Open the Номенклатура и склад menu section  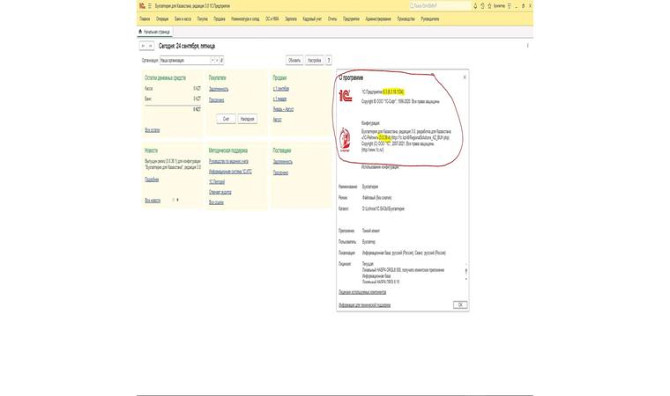[x=245, y=19]
